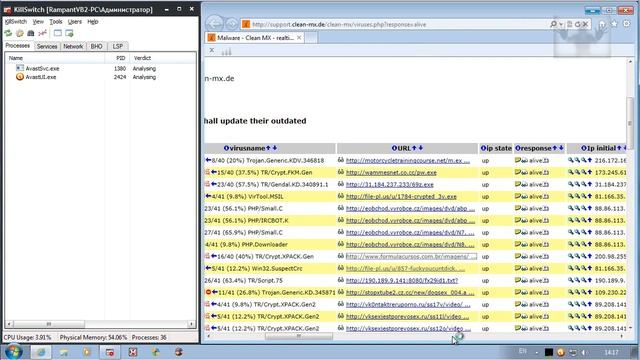Screen dimensions: 640x360
Task: Switch to the Processes tab
Action: click(18, 46)
